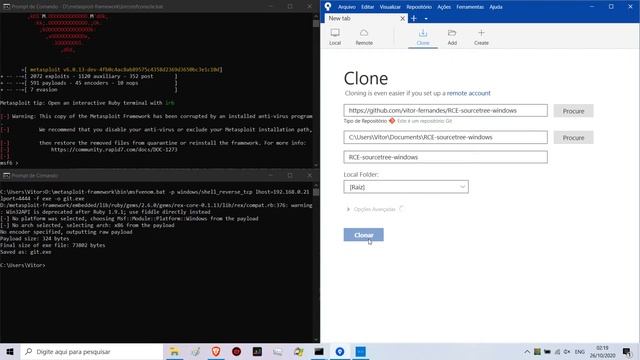The height and width of the screenshot is (360, 640).
Task: Click the repository URL input field
Action: (445, 111)
